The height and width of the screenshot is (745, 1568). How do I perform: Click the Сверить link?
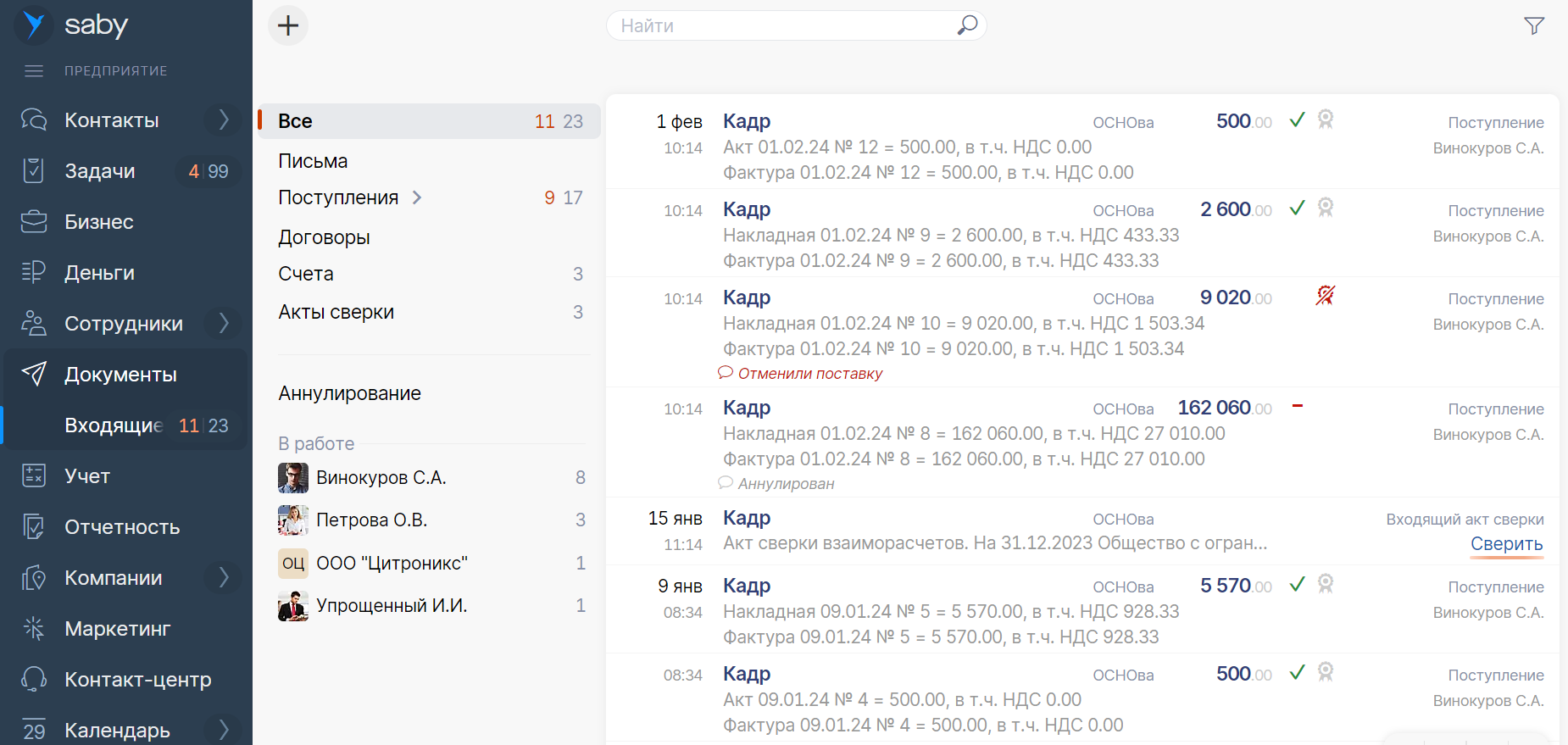pos(1506,544)
